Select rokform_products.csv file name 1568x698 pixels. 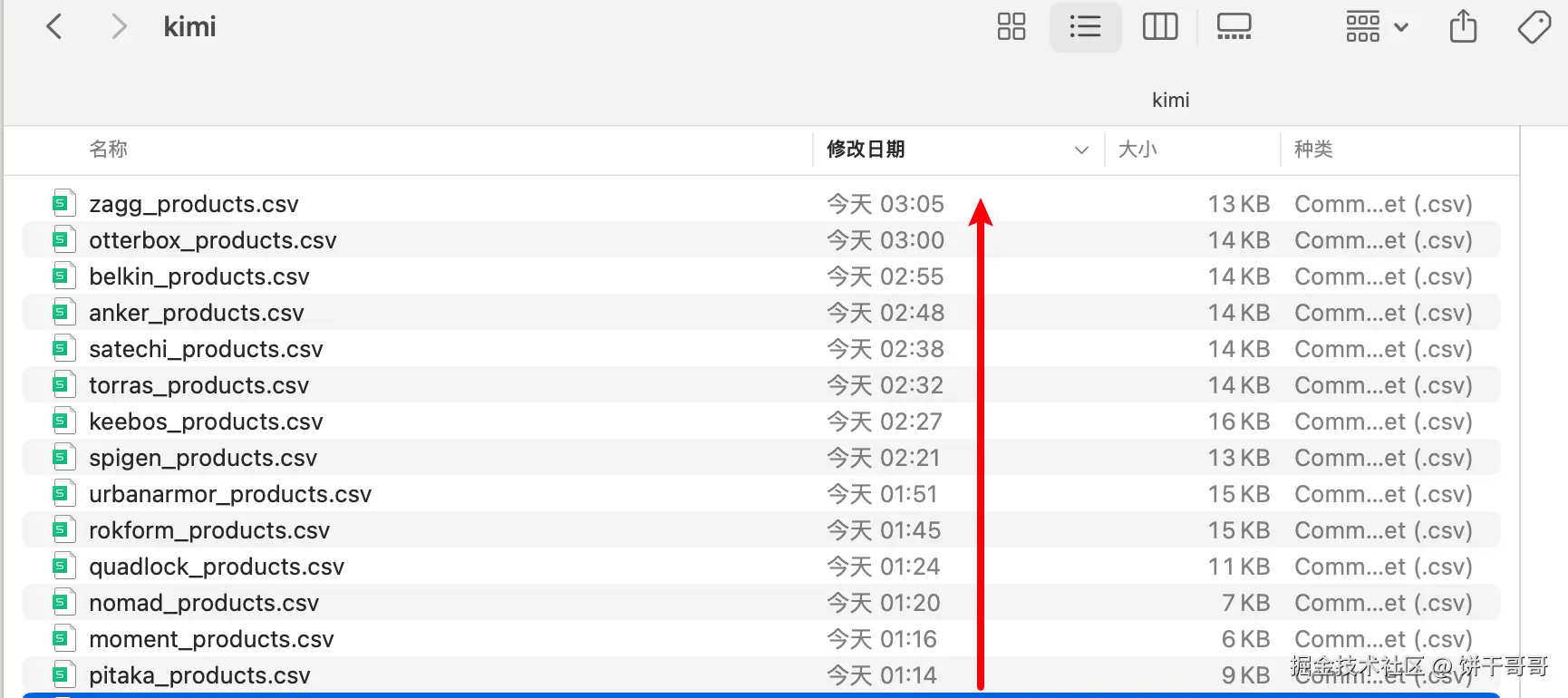click(x=209, y=530)
